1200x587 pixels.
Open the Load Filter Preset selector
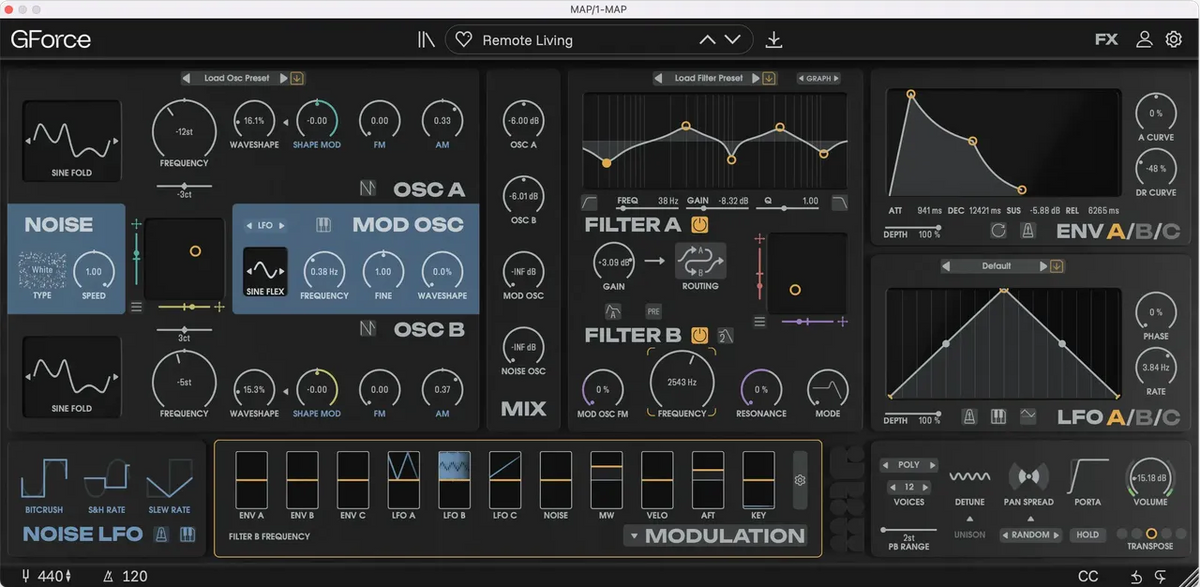click(708, 78)
